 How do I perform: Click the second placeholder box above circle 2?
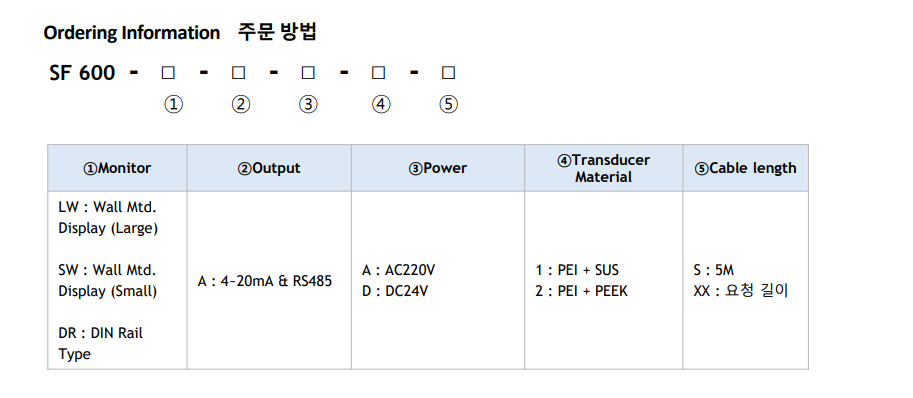pos(238,73)
